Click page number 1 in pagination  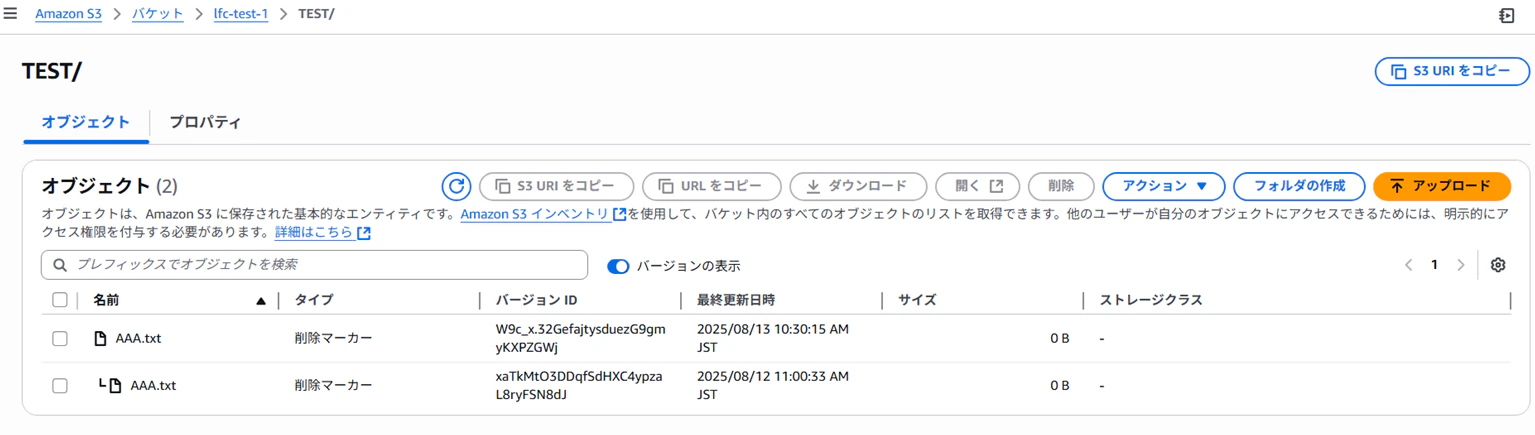(1434, 265)
